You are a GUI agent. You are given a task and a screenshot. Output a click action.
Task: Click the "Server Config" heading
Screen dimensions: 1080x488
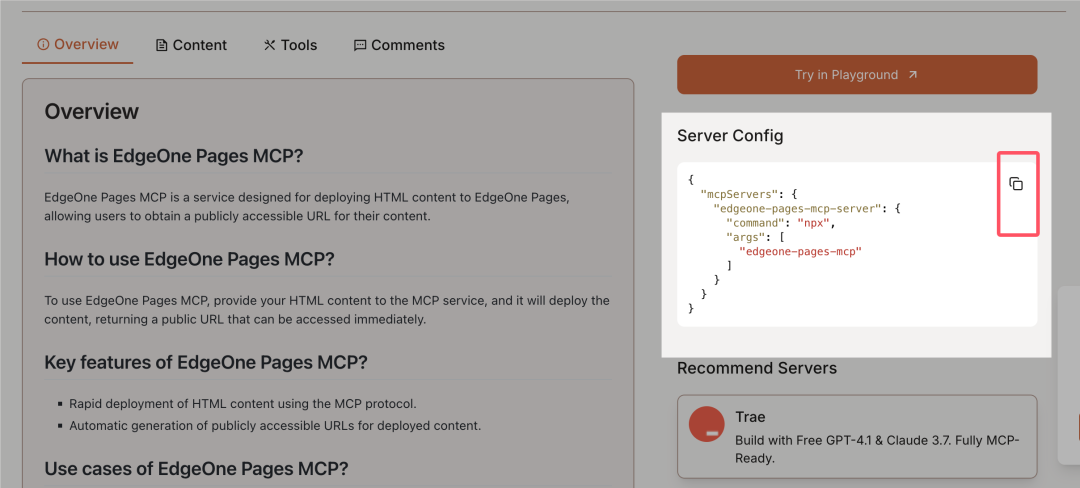pyautogui.click(x=730, y=136)
